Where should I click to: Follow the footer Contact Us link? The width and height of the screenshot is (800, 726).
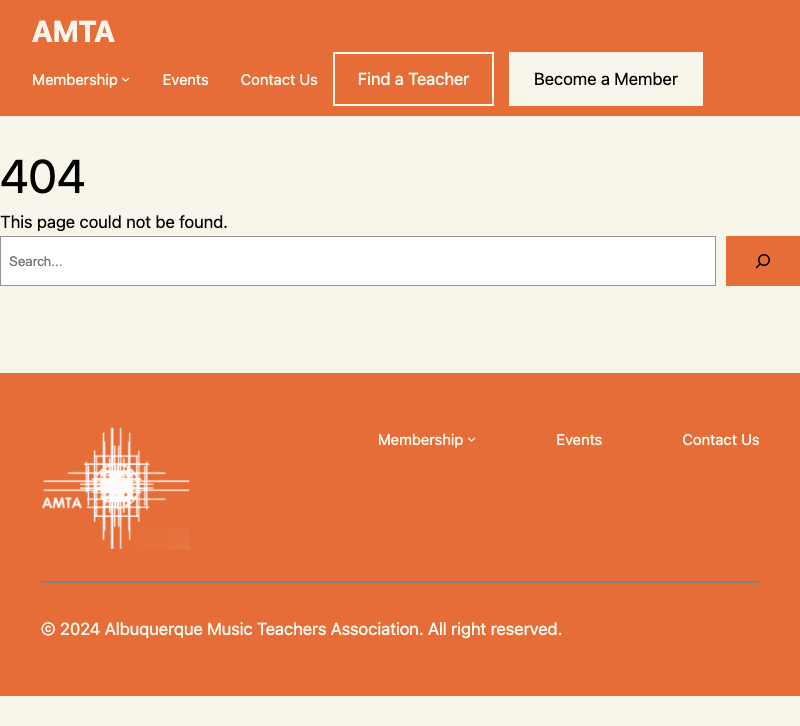point(720,440)
